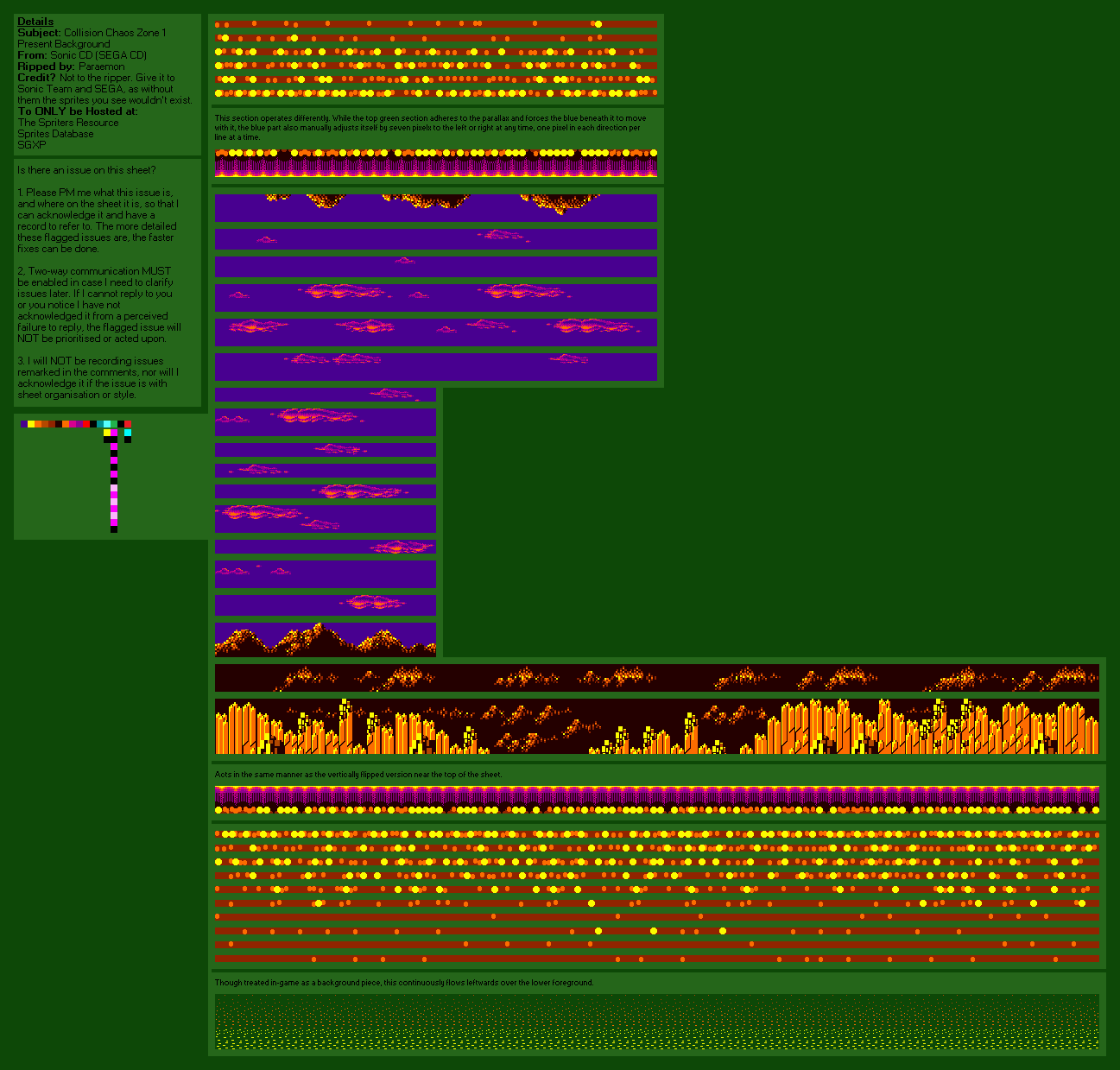Select the 'Ripped by: Paraemon' line
Viewport: 1120px width, 1070px height.
(71, 66)
